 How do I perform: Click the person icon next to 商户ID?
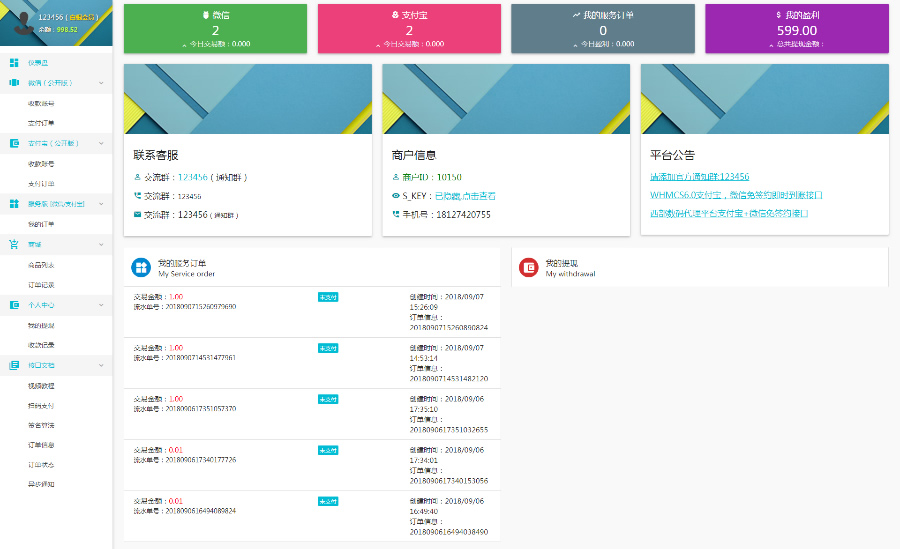[395, 176]
